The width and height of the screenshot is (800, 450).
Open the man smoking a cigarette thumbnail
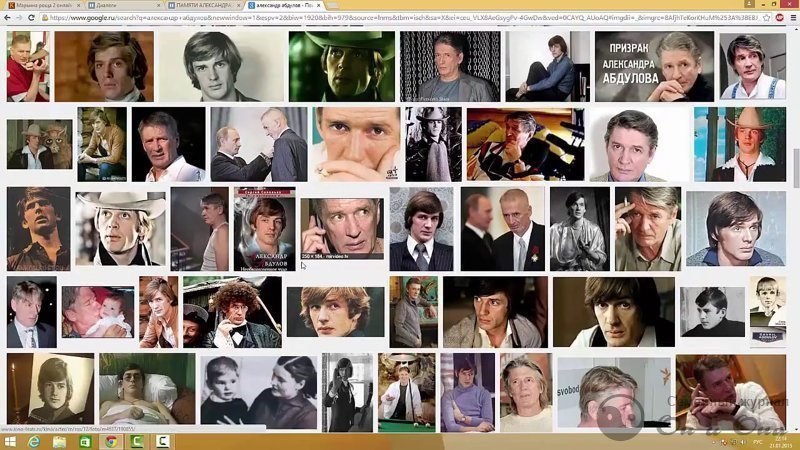click(647, 229)
